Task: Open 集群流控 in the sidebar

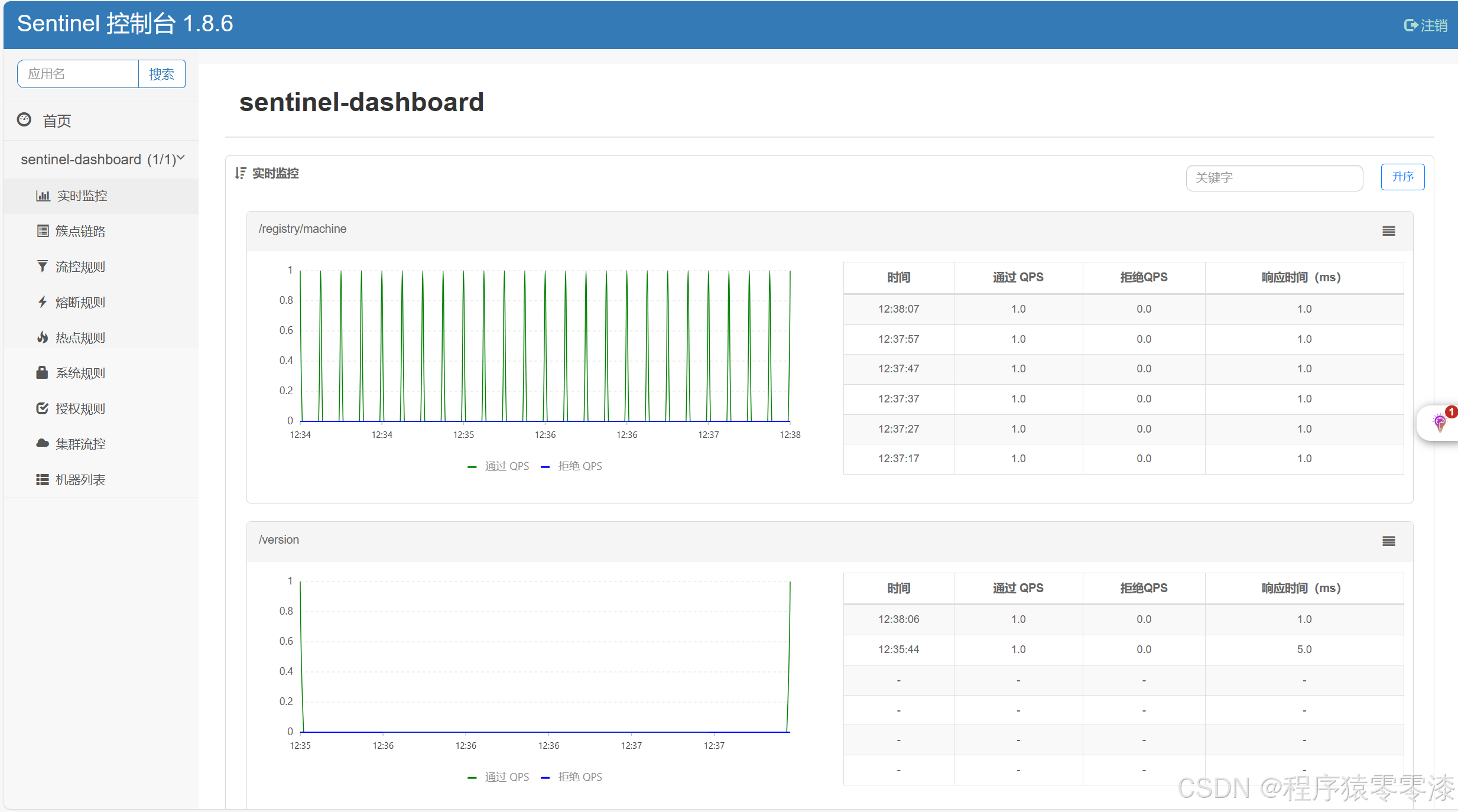Action: pos(101,444)
